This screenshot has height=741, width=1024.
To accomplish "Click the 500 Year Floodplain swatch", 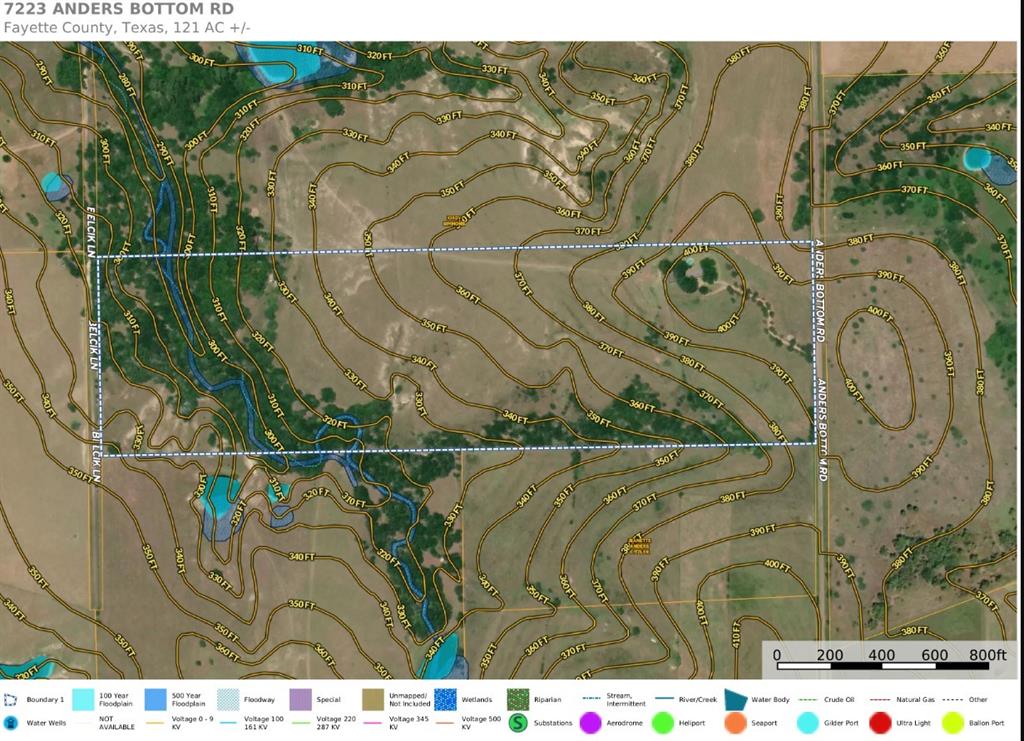I will tap(156, 699).
